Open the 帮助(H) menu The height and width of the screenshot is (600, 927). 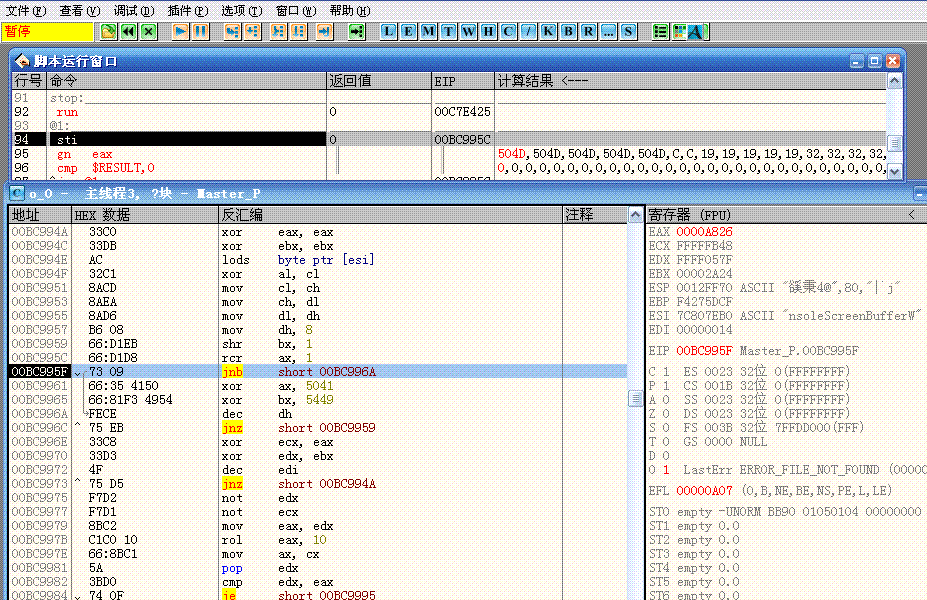click(350, 11)
